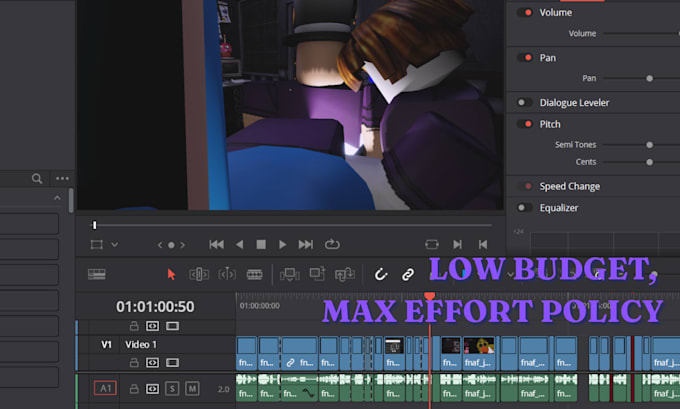The image size is (680, 409).
Task: Toggle Auto Select on track above Video 1
Action: [x=152, y=326]
